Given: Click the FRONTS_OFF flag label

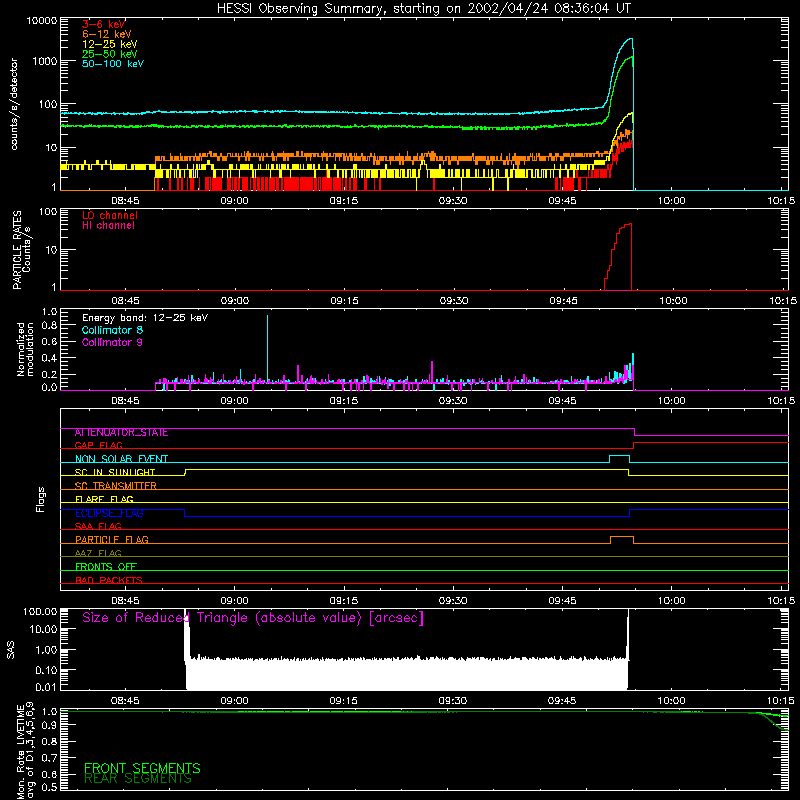Looking at the screenshot, I should tap(106, 567).
